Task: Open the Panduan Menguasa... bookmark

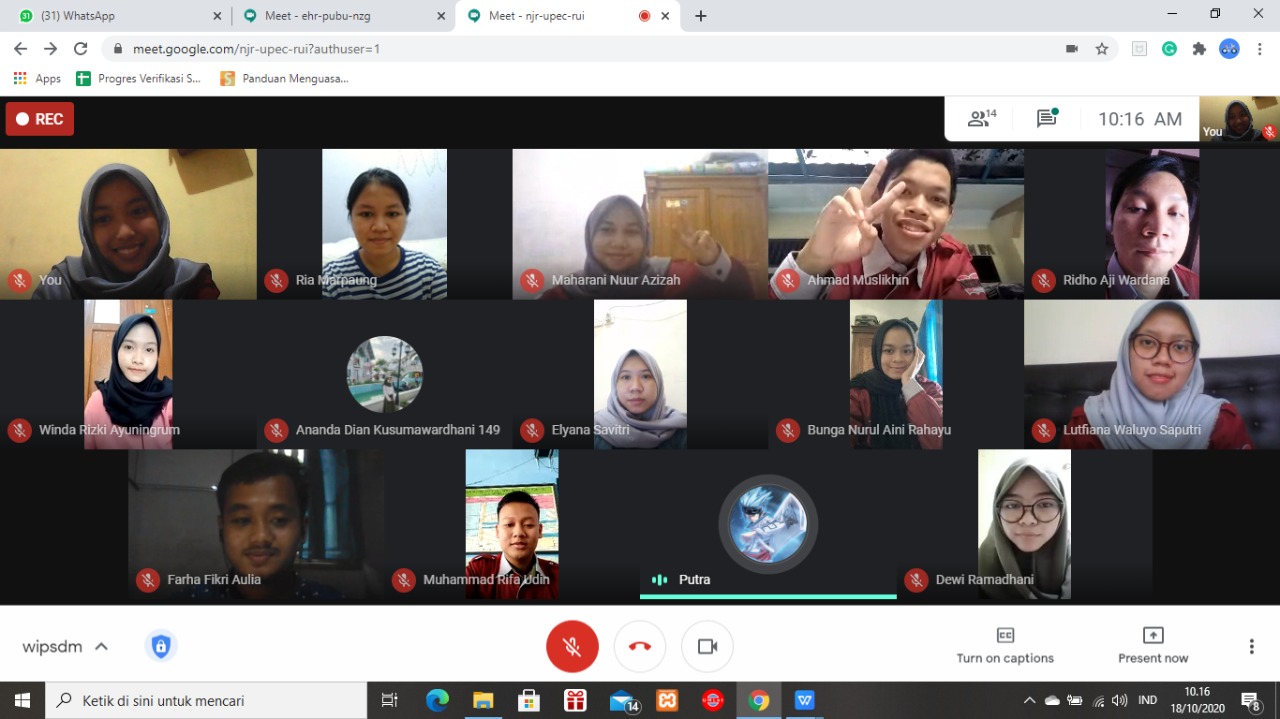Action: coord(284,78)
